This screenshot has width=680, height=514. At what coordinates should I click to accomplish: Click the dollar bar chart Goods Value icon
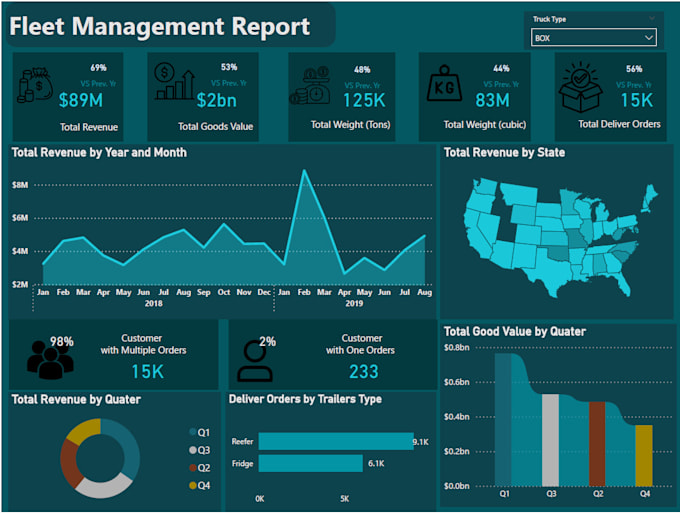[x=174, y=82]
